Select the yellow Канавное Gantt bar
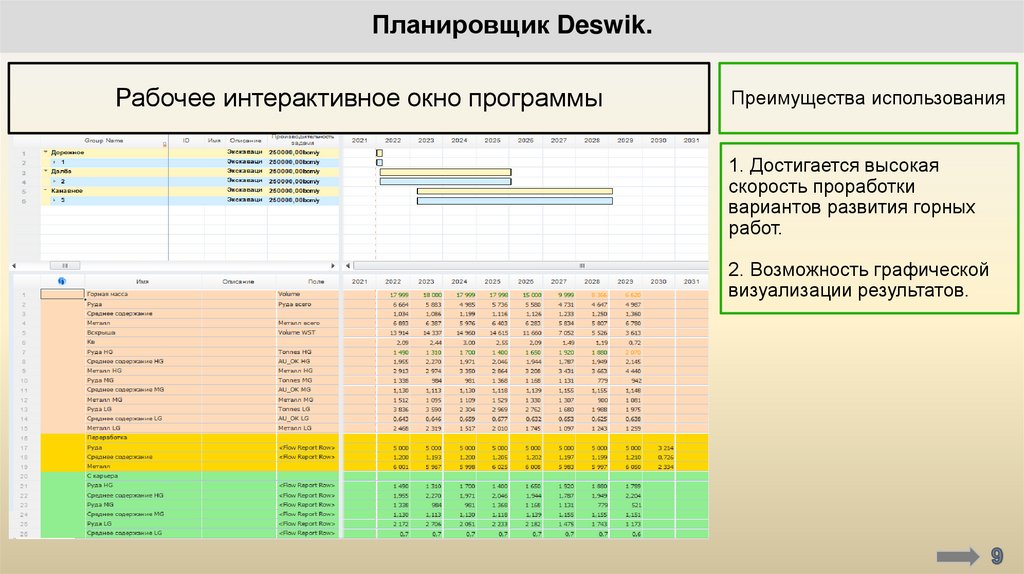Viewport: 1024px width, 574px height. coord(515,191)
